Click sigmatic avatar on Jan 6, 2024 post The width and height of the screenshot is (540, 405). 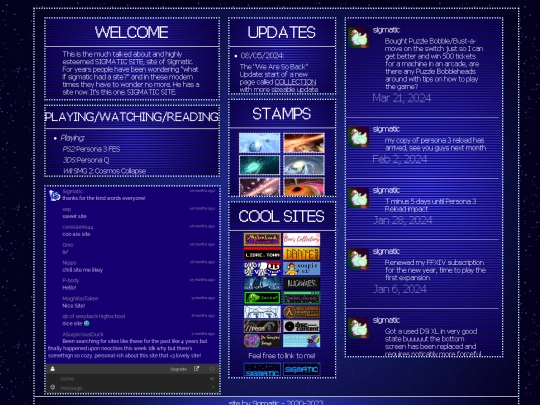tap(358, 259)
